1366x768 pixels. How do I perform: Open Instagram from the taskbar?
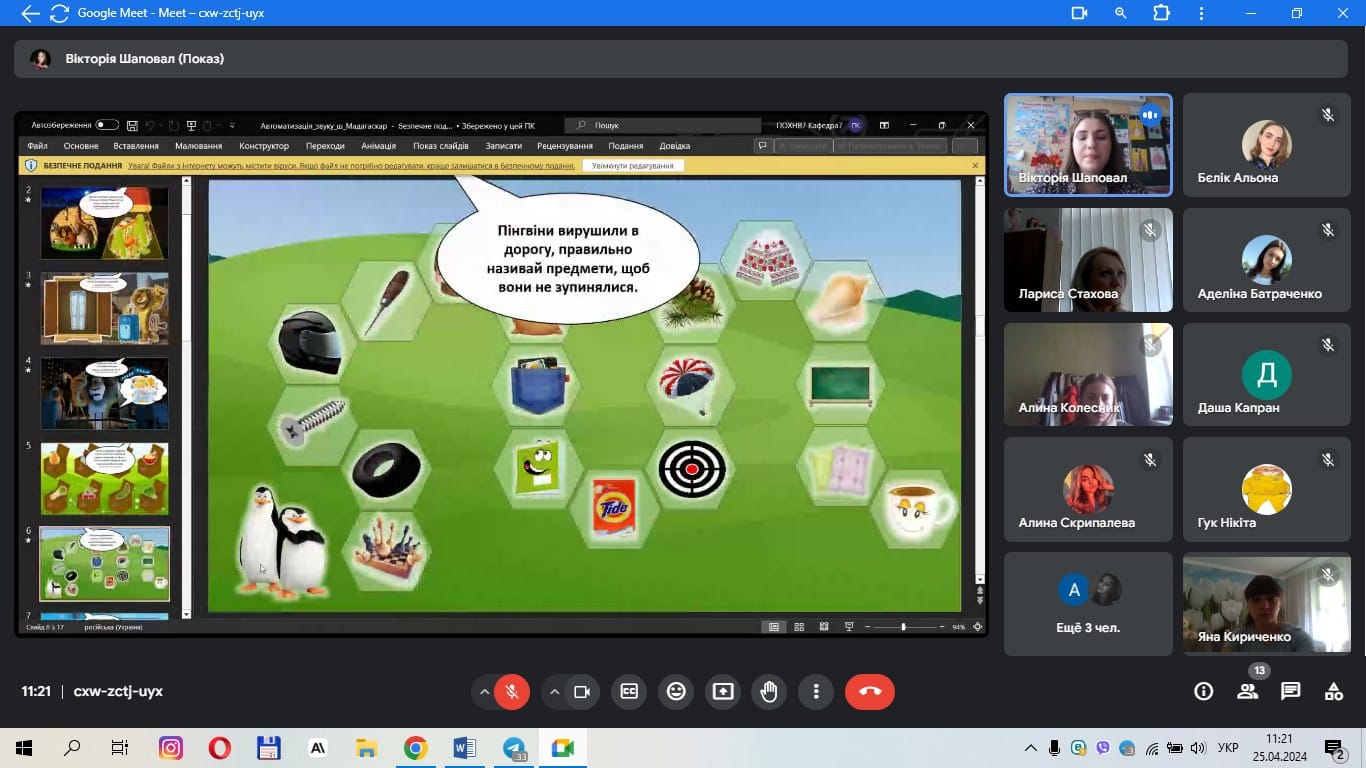point(171,747)
